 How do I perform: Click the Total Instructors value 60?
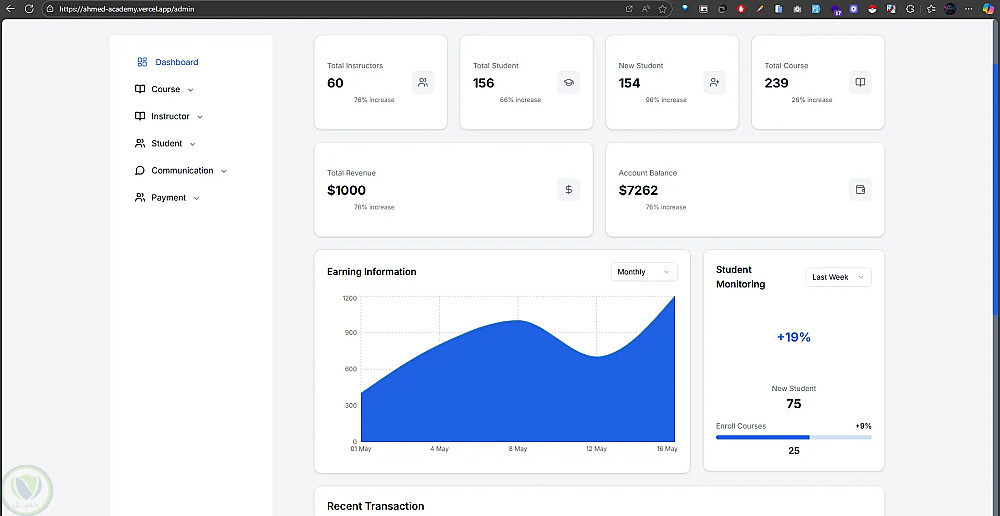click(335, 83)
